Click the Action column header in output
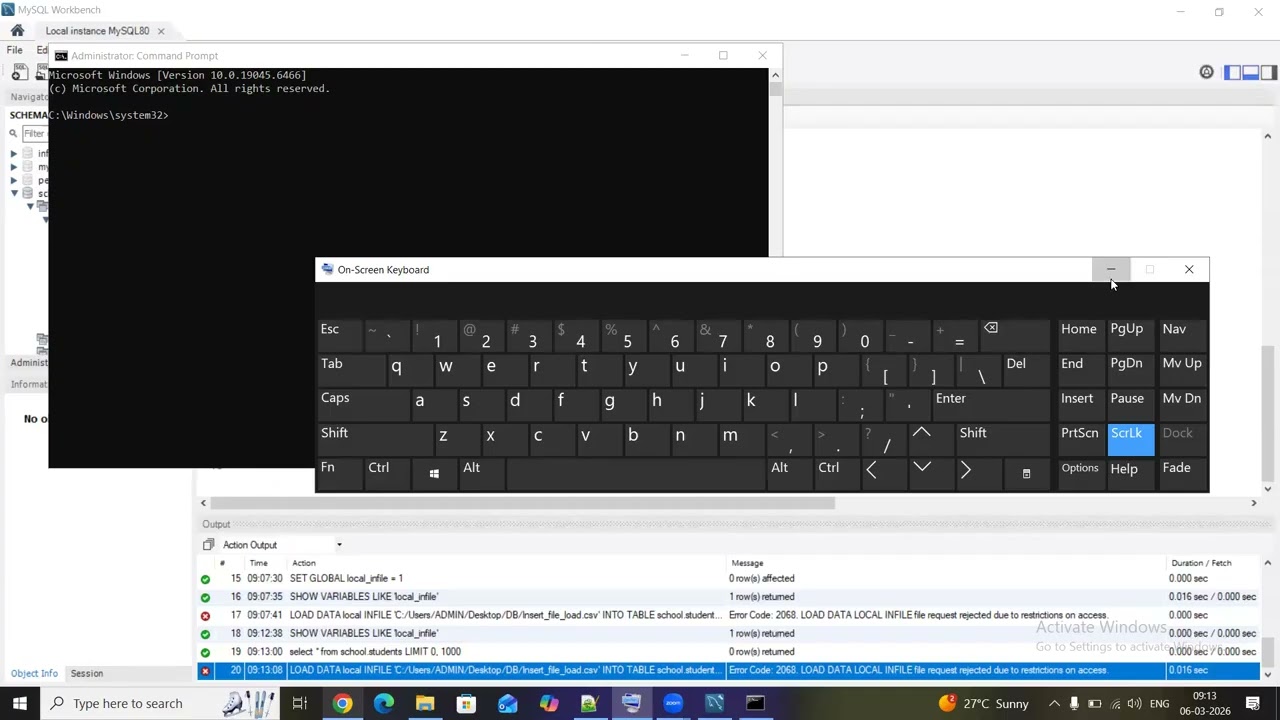This screenshot has width=1280, height=720. pyautogui.click(x=304, y=563)
